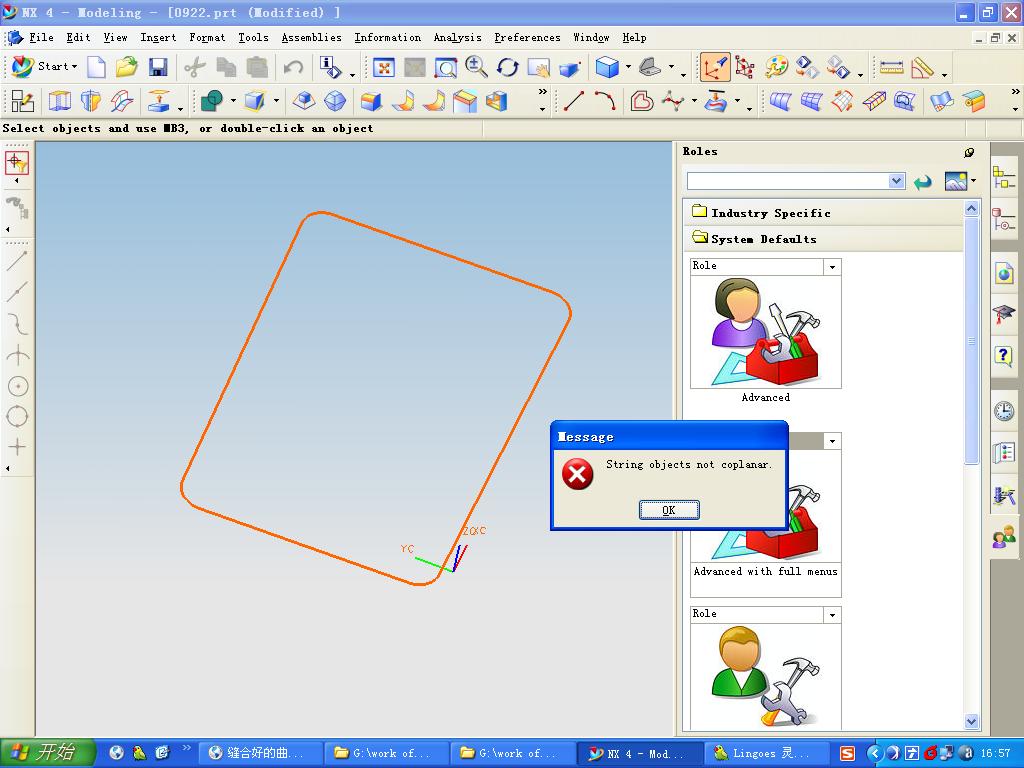Click the Cut scissors icon

coord(195,67)
